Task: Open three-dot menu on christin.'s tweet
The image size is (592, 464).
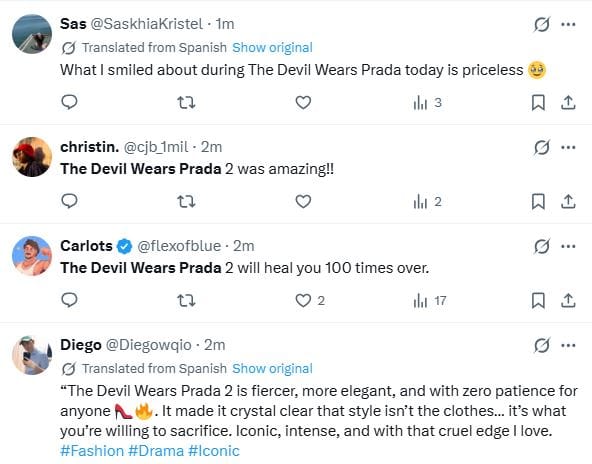Action: 568,147
